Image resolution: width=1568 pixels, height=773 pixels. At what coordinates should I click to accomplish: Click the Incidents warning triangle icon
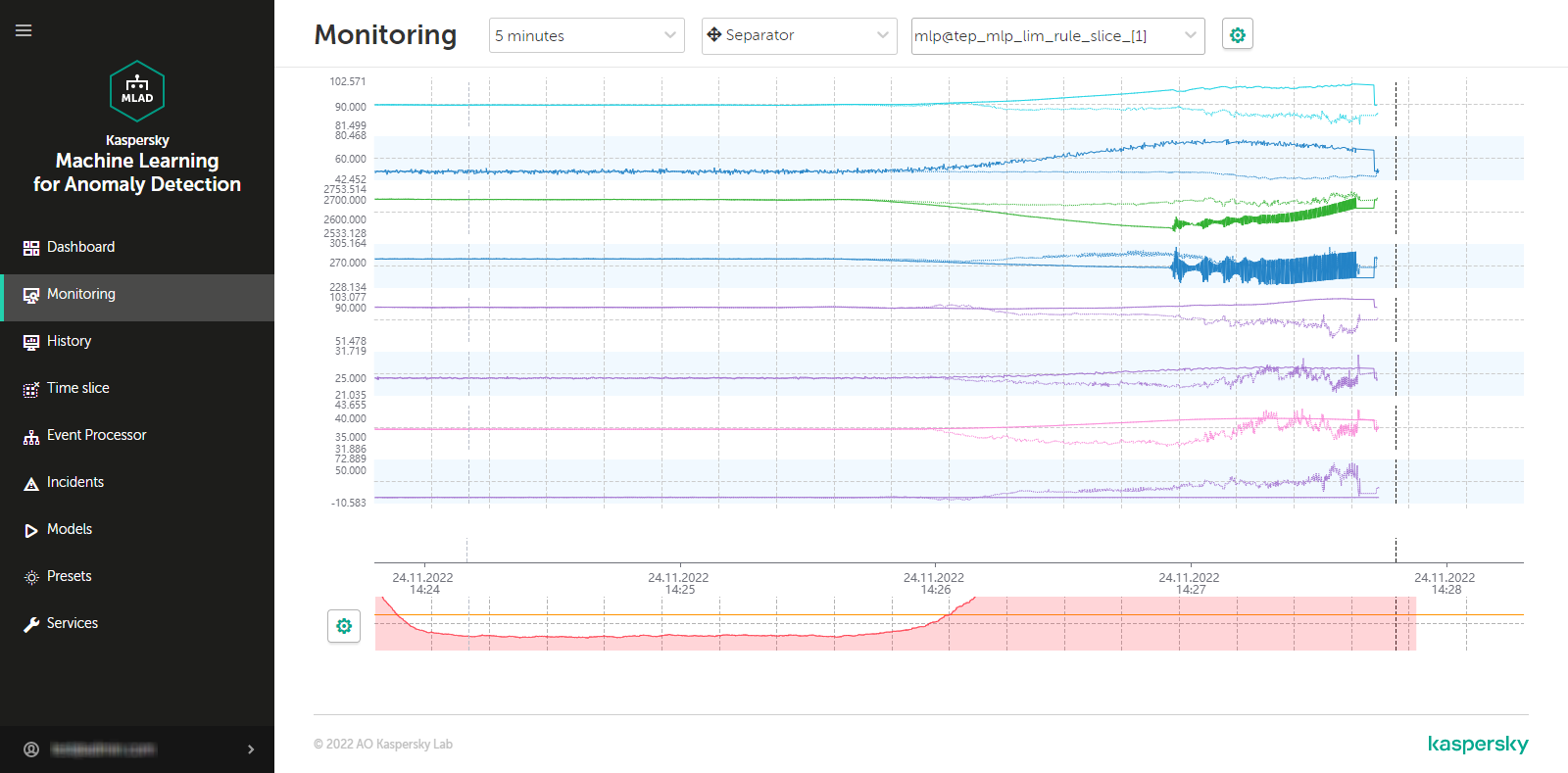31,483
